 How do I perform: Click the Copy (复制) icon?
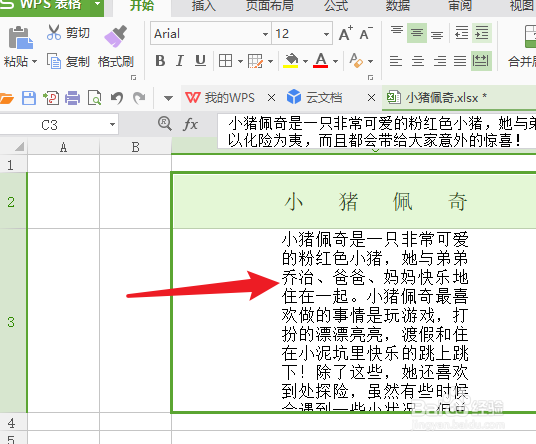tap(54, 62)
